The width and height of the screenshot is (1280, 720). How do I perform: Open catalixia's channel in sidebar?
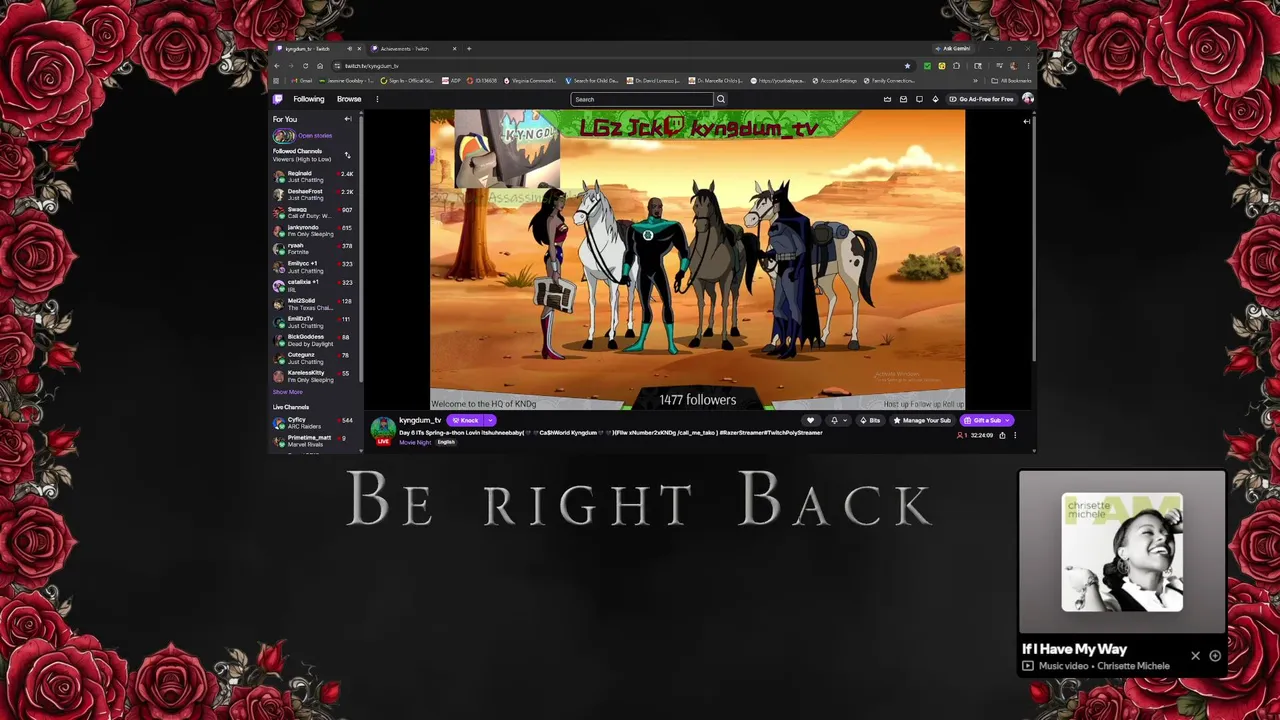coord(314,285)
